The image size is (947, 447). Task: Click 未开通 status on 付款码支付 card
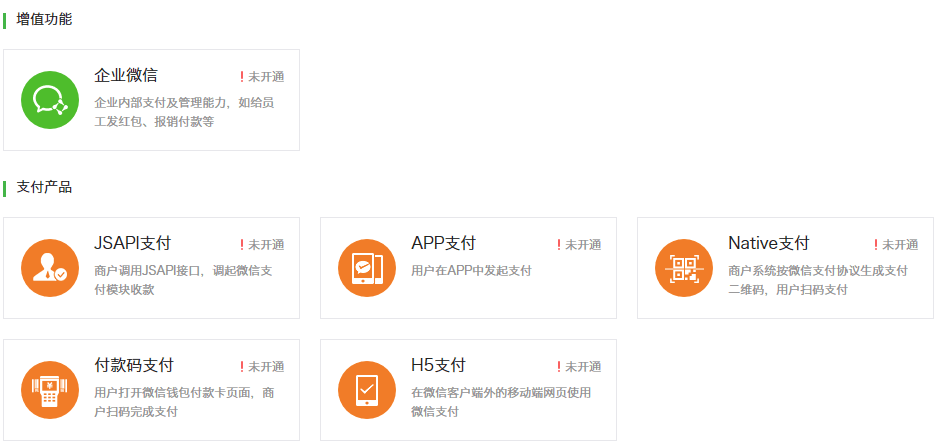(262, 367)
